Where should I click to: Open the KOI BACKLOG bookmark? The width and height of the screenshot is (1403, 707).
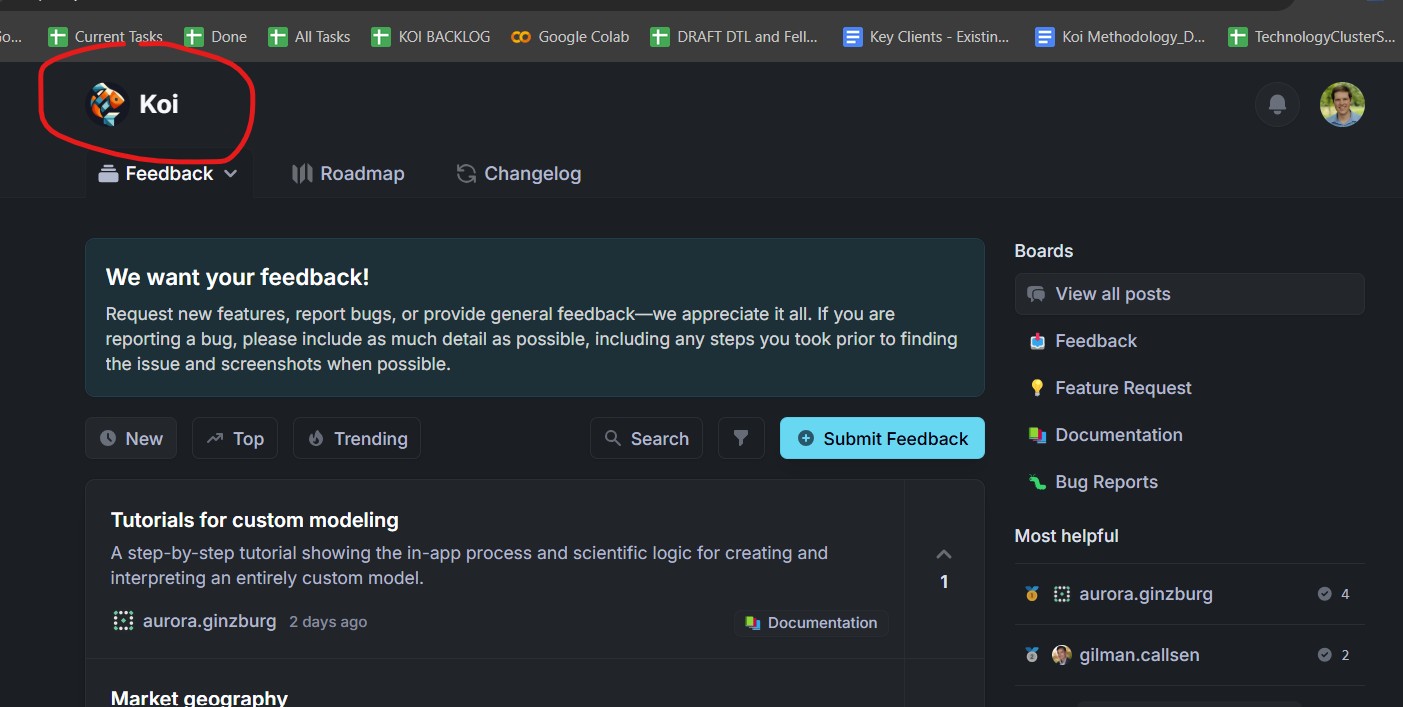point(431,37)
